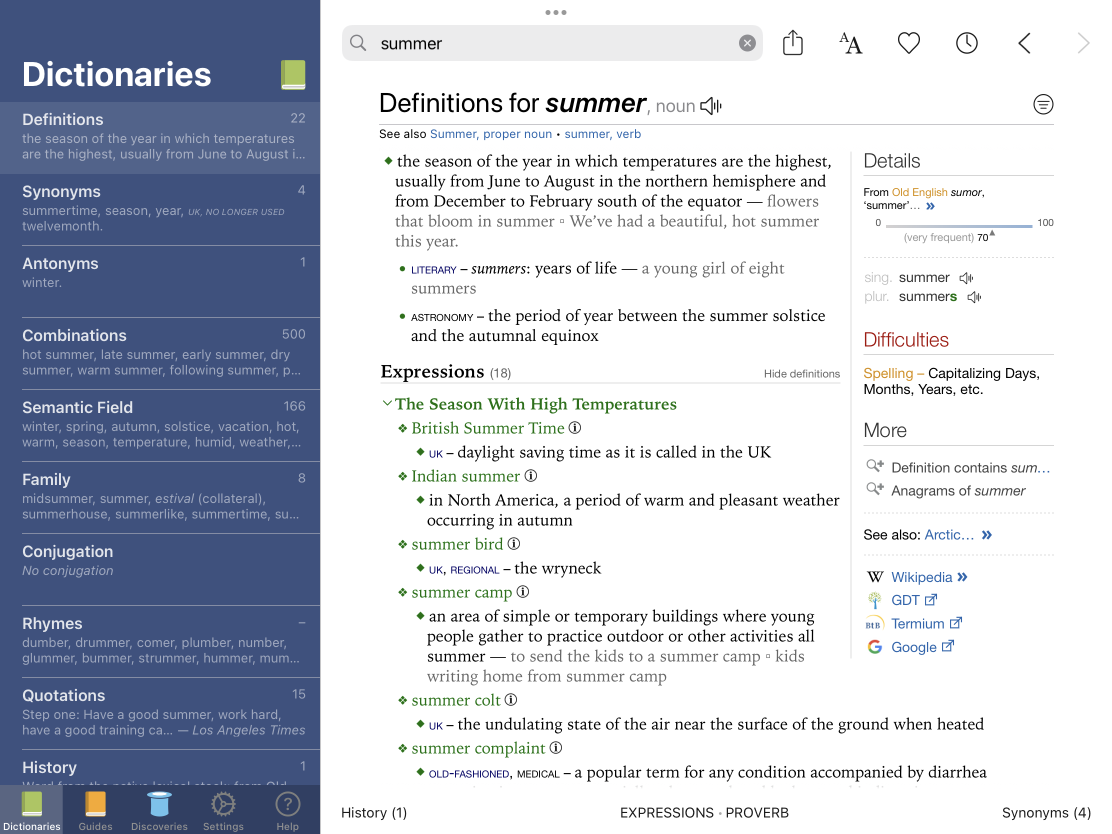Open Summer, proper noun entry
The image size is (1112, 834).
pos(491,134)
